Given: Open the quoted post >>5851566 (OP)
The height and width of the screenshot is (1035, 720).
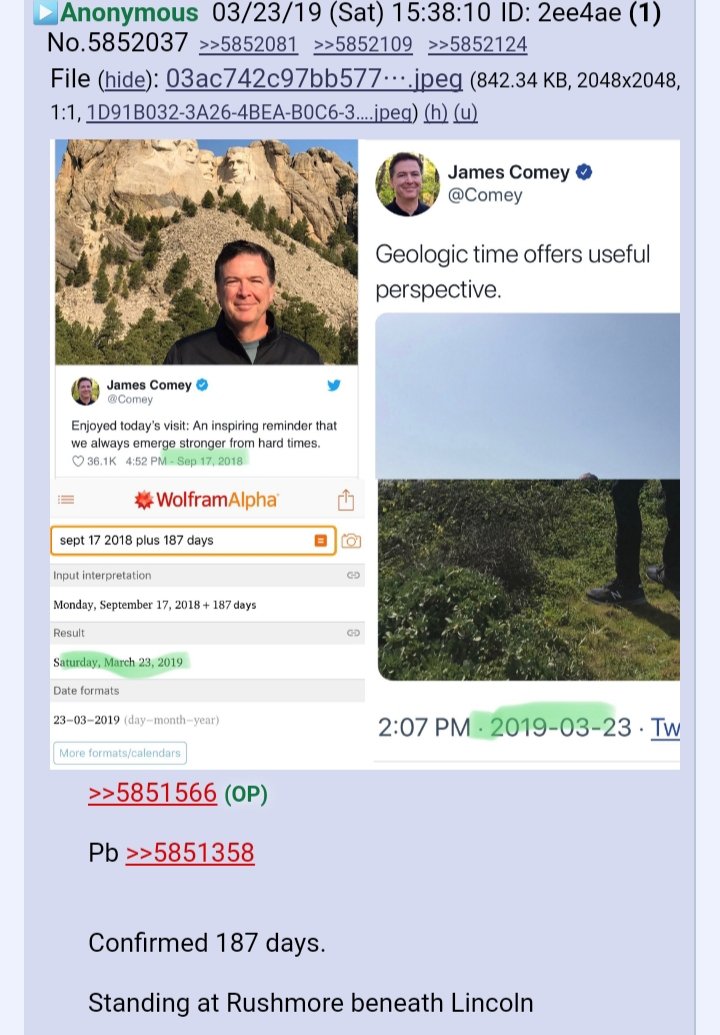Looking at the screenshot, I should tap(178, 793).
